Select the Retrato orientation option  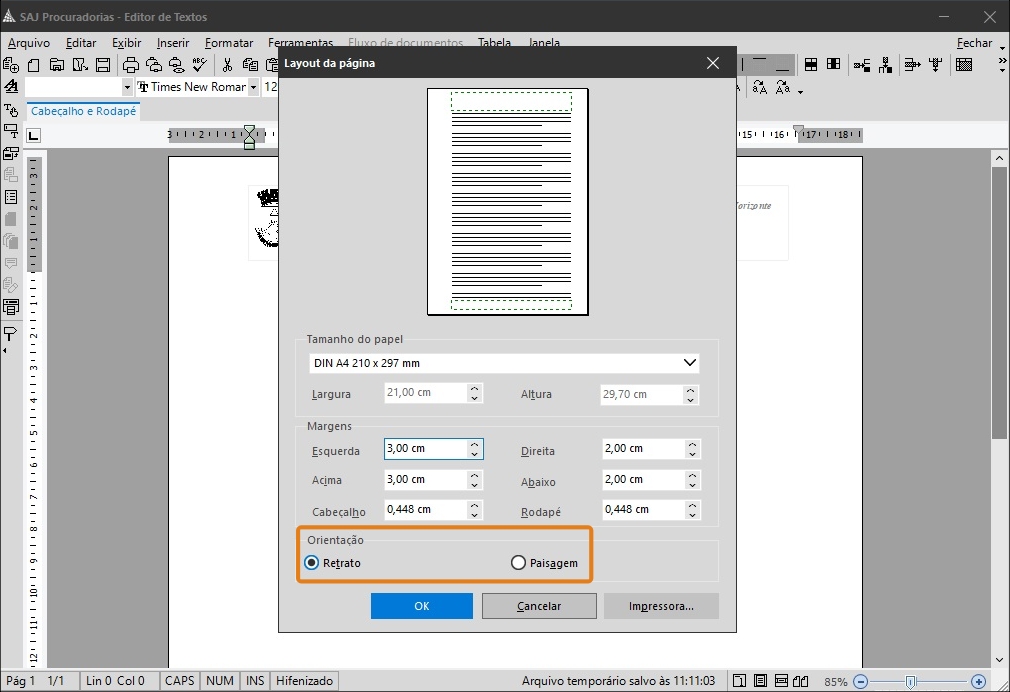[x=311, y=563]
